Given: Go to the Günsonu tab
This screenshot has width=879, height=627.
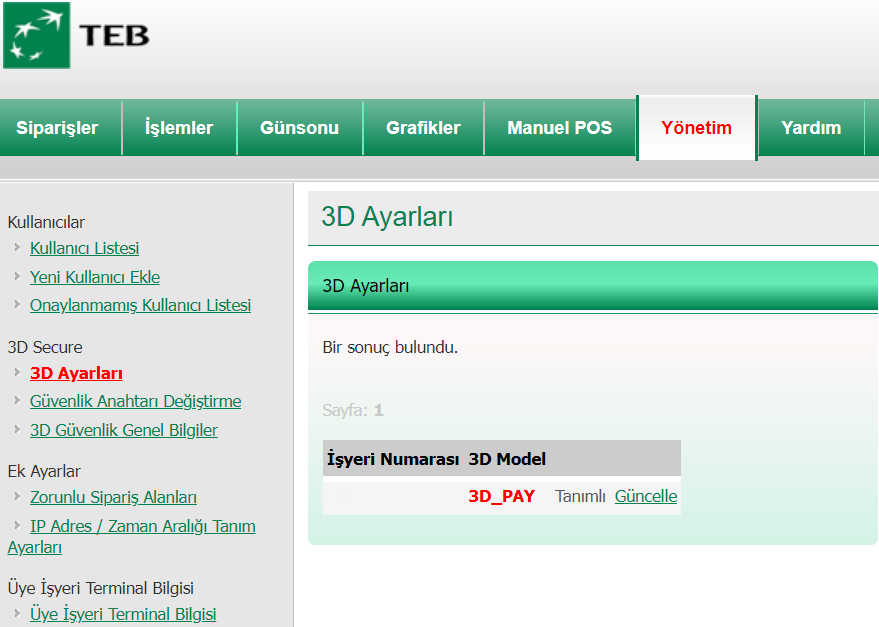Looking at the screenshot, I should click(x=299, y=128).
